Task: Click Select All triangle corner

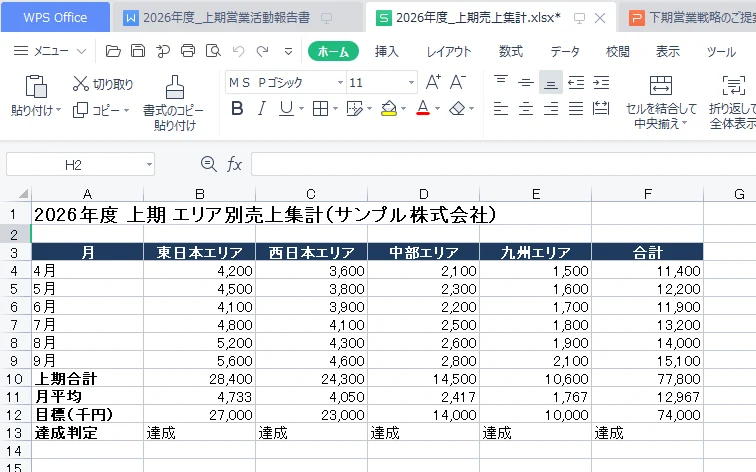Action: pos(23,194)
